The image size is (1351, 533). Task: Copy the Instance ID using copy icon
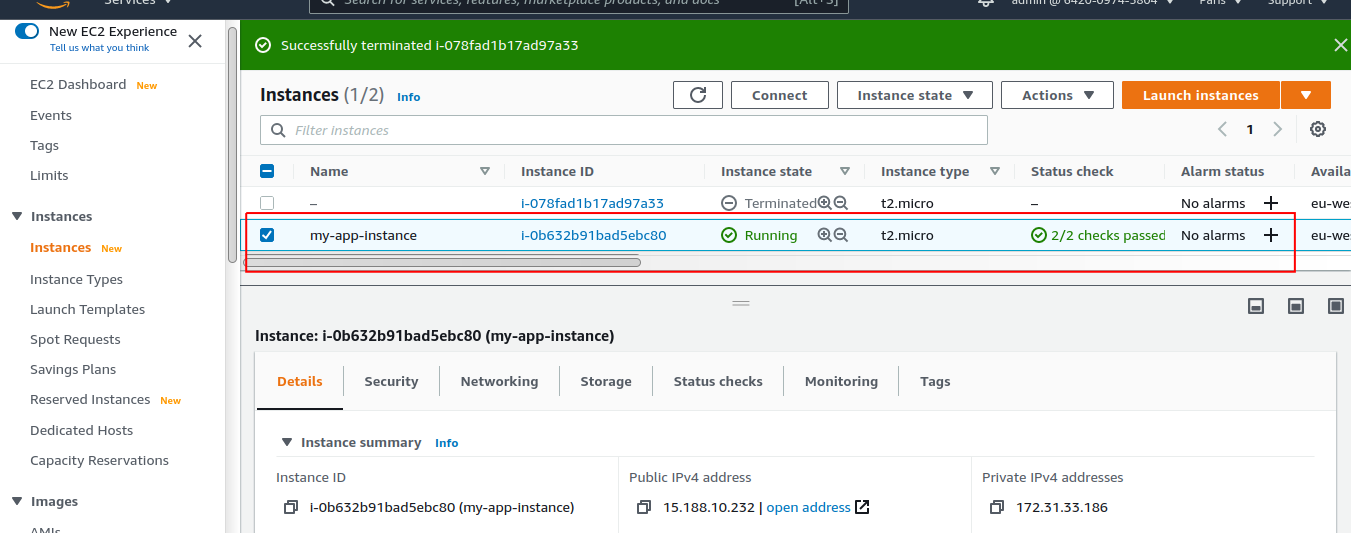click(x=291, y=507)
